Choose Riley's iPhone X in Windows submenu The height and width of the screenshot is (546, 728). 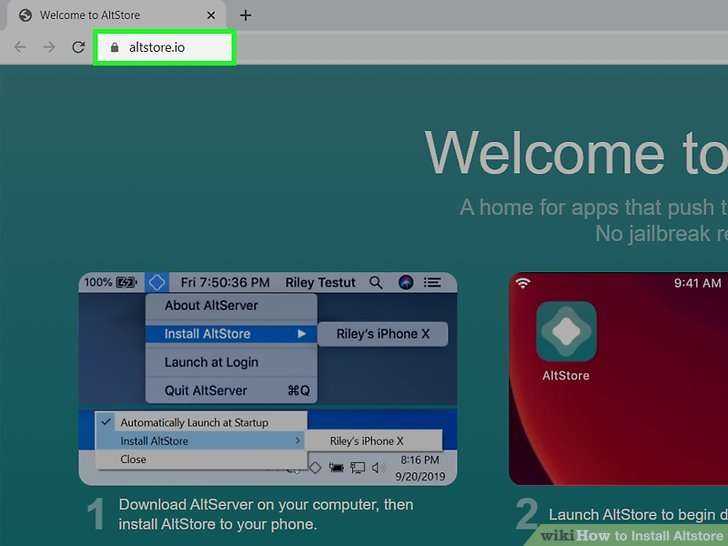click(x=374, y=441)
